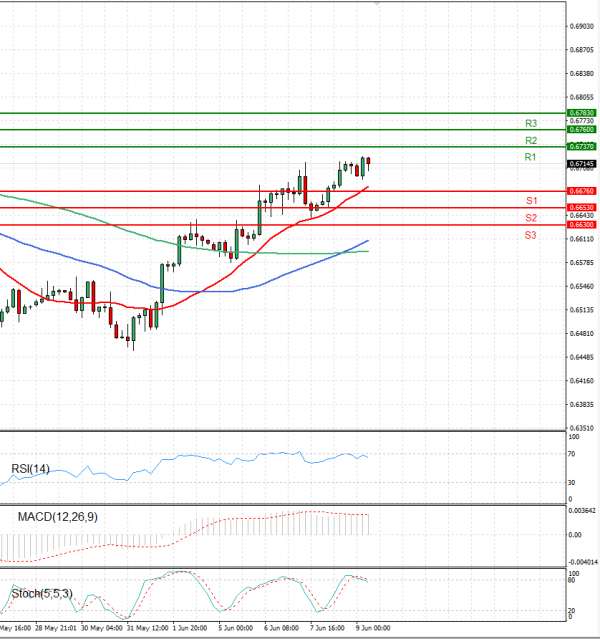The height and width of the screenshot is (639, 600).
Task: Click the -0.004014 MACD scale value
Action: (x=582, y=562)
